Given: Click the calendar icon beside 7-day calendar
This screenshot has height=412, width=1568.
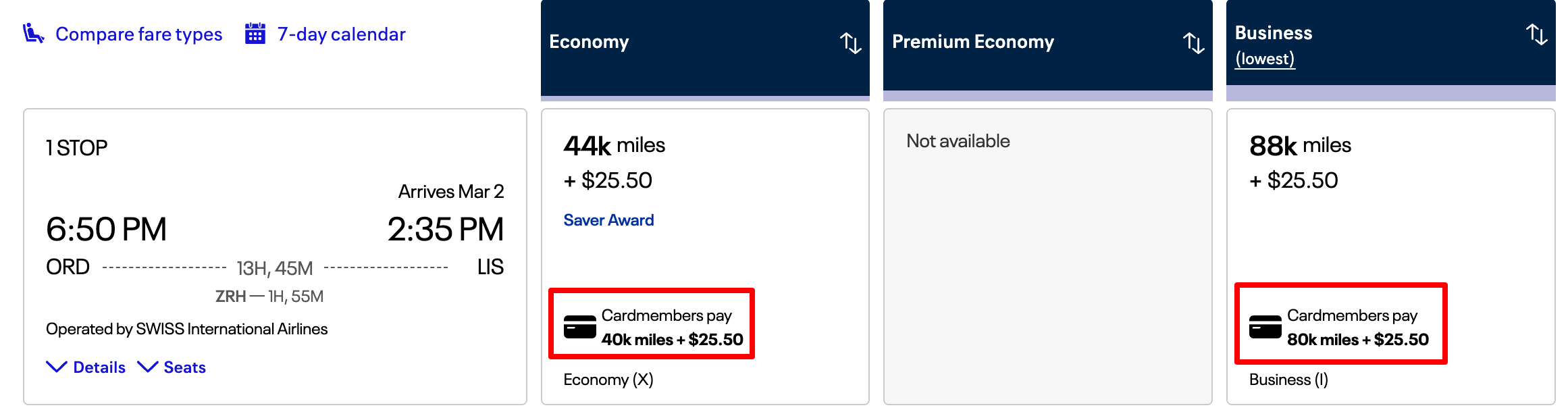Looking at the screenshot, I should (257, 32).
